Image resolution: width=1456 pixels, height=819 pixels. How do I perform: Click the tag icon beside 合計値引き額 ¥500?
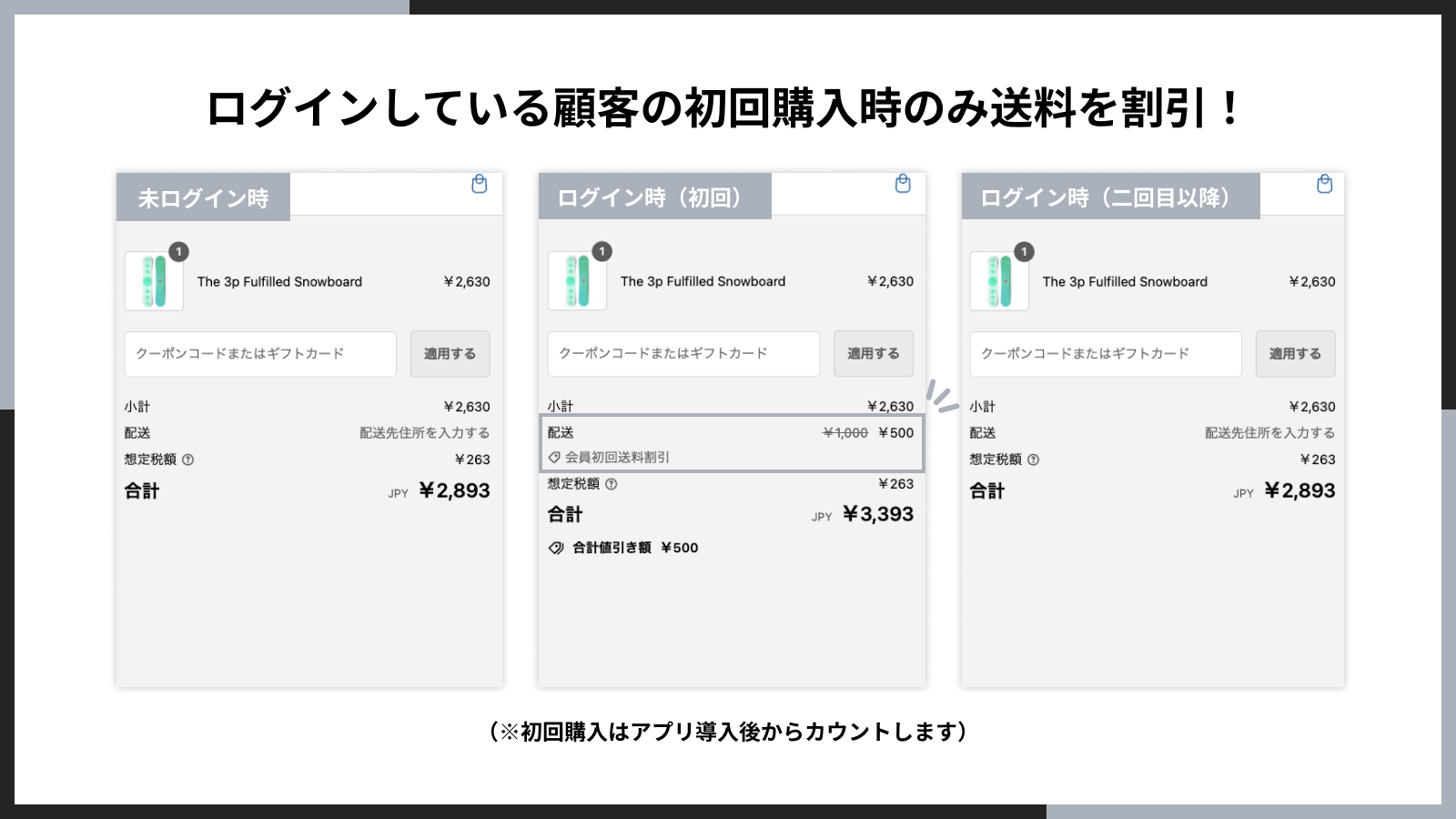(555, 548)
